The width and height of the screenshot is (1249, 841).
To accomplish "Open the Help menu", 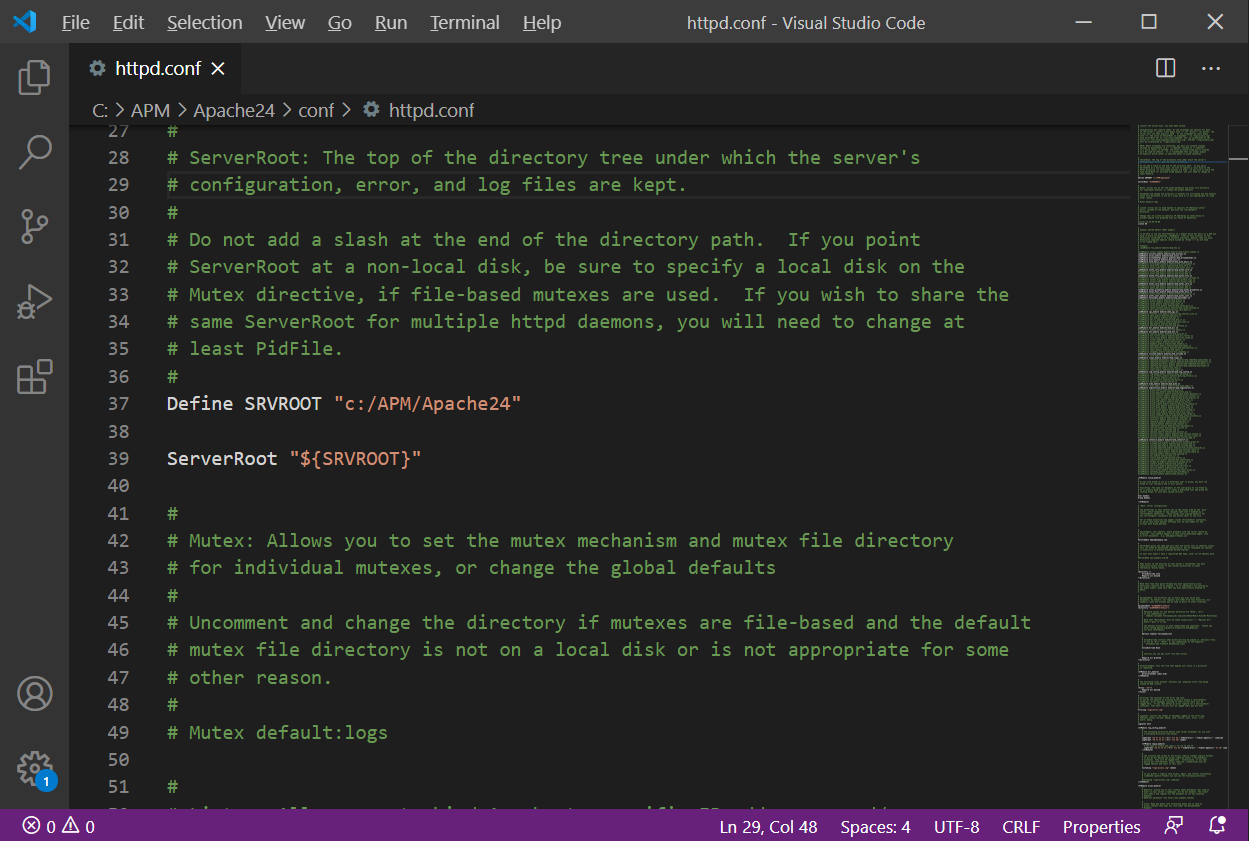I will tap(542, 22).
